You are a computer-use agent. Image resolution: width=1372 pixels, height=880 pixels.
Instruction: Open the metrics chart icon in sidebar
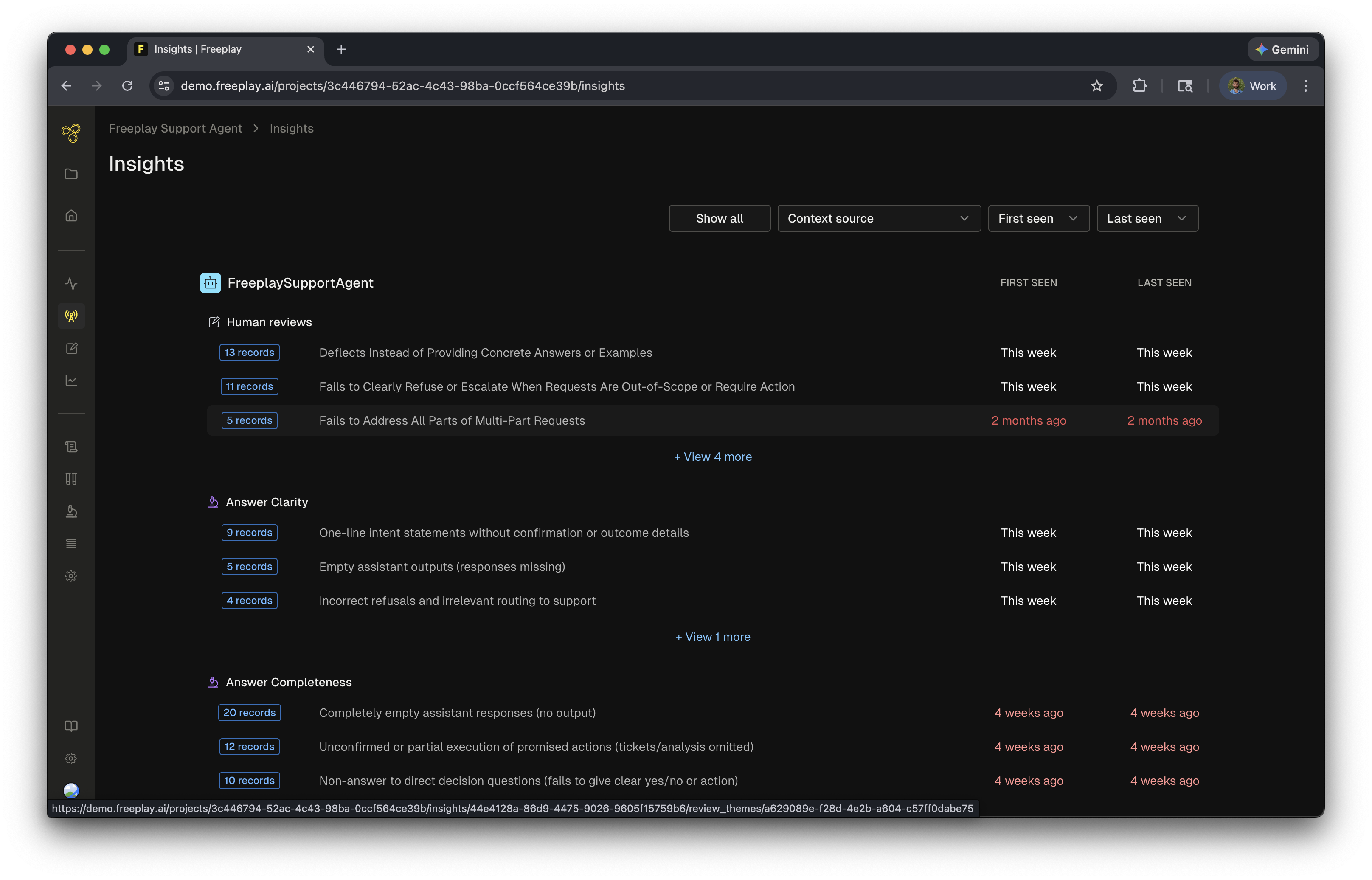point(71,380)
